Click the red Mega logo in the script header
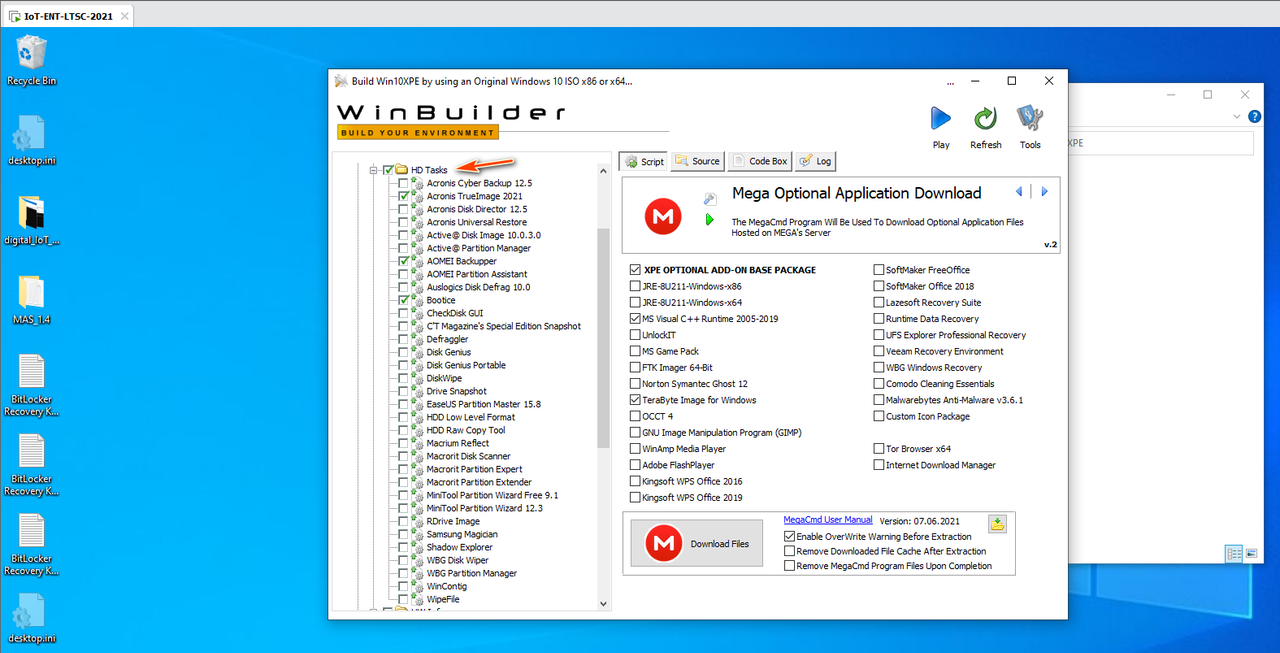The width and height of the screenshot is (1280, 653). [x=663, y=216]
